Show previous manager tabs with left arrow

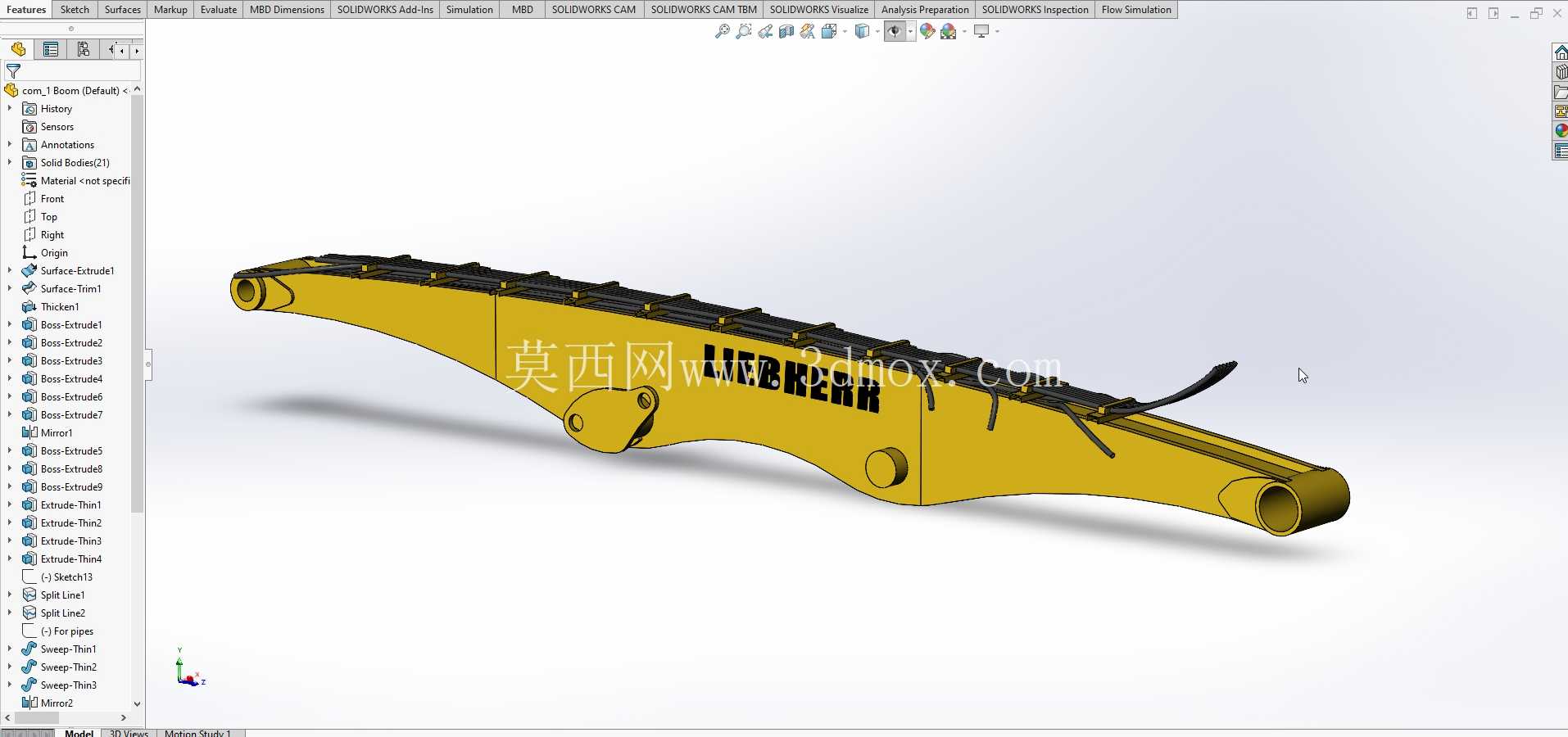coord(122,51)
